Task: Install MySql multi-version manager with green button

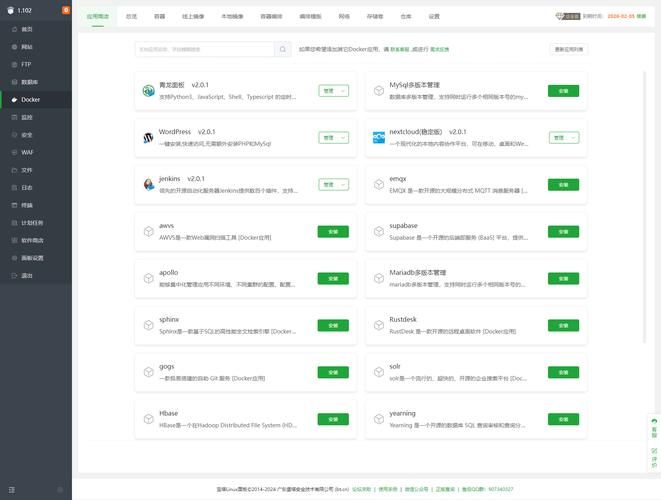Action: click(563, 91)
